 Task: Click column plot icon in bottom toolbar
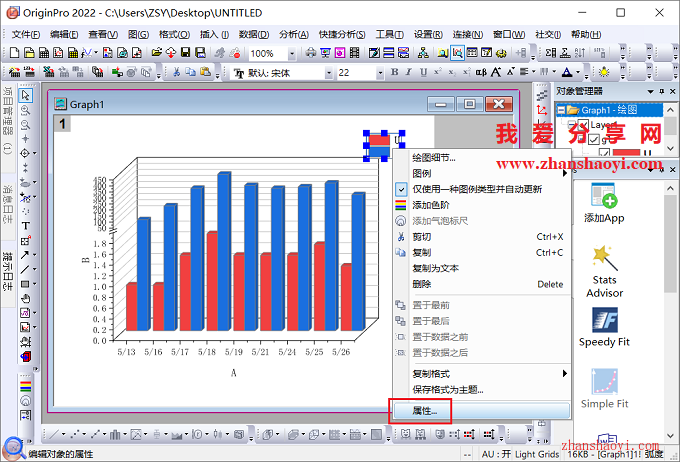click(114, 434)
